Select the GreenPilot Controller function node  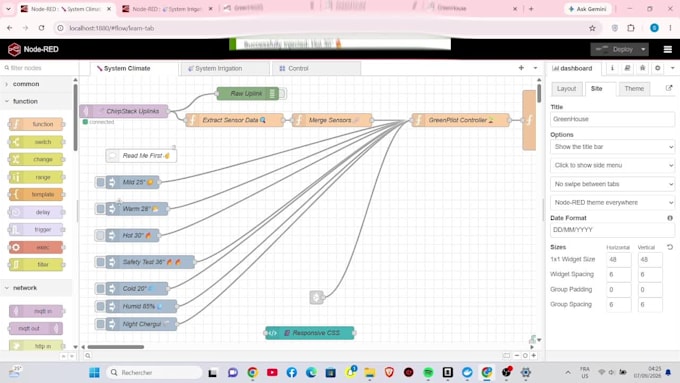coord(461,120)
